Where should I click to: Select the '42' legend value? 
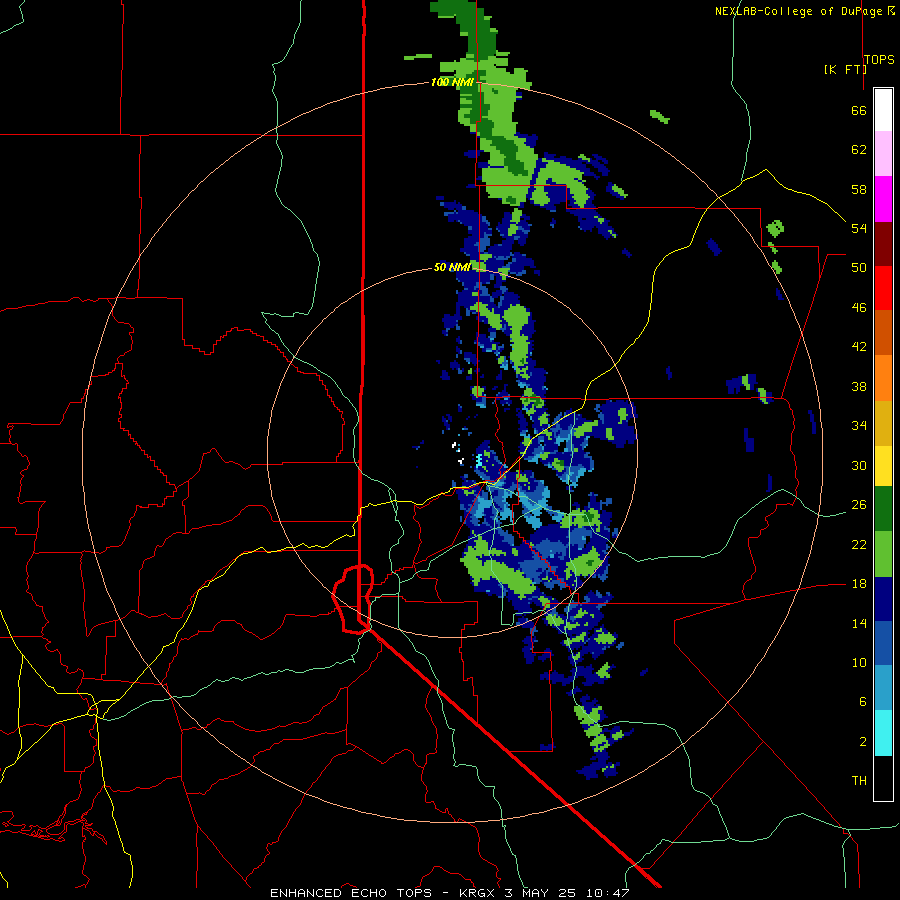tap(859, 347)
